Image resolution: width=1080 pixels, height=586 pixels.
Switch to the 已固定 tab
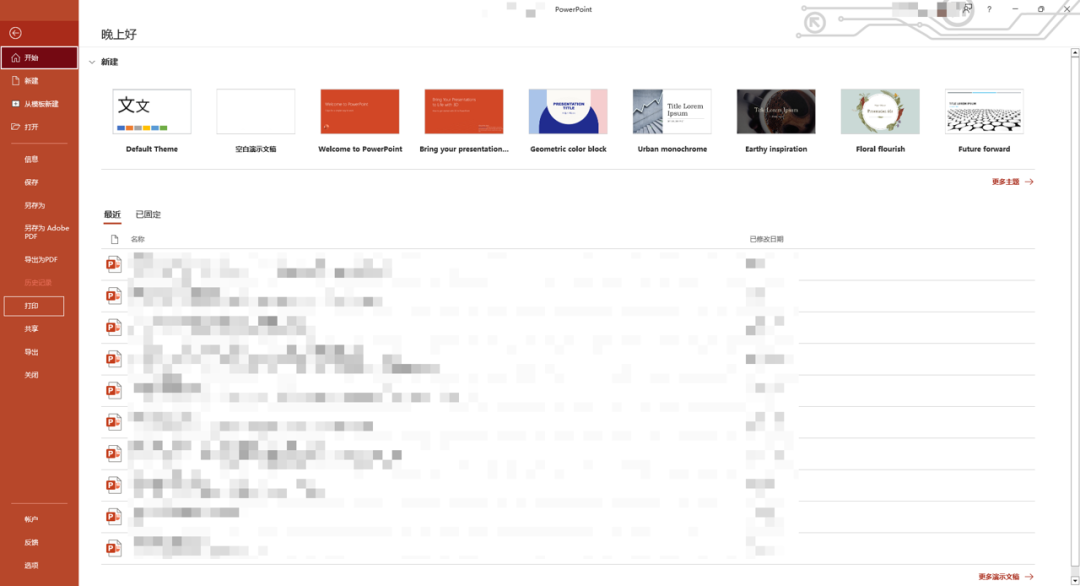tap(148, 215)
